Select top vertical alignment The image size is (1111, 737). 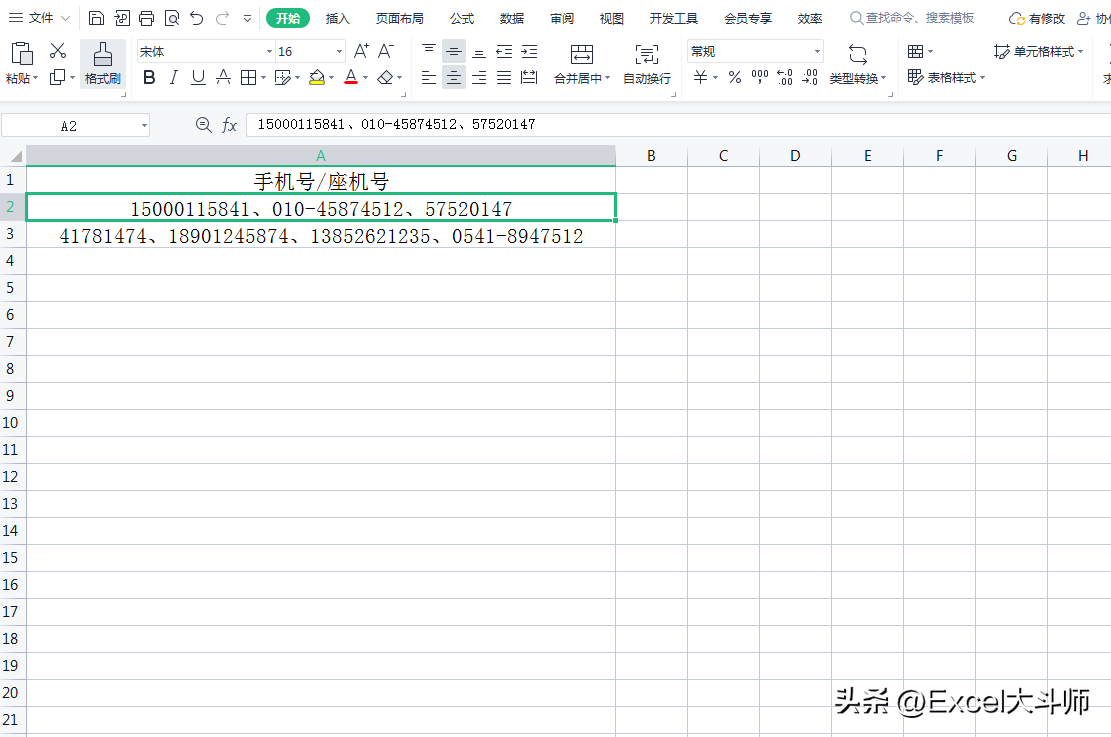point(429,51)
